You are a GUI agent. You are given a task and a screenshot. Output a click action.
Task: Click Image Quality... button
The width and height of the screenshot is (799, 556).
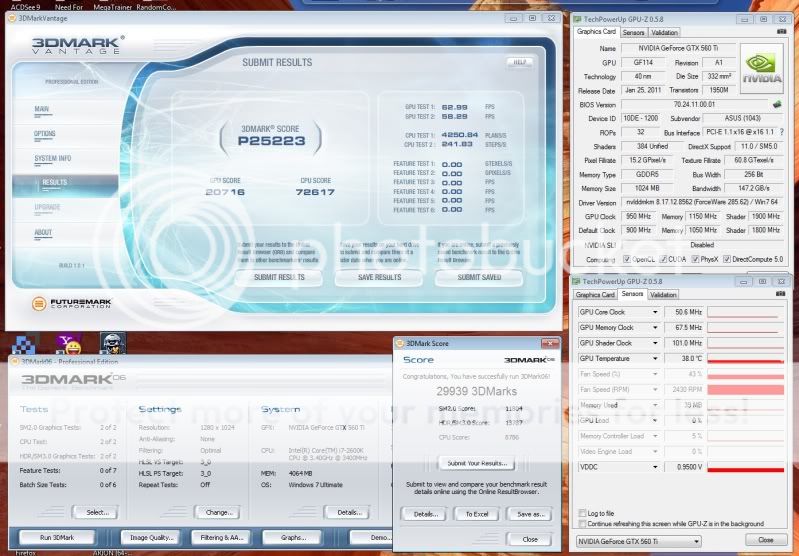tap(151, 538)
